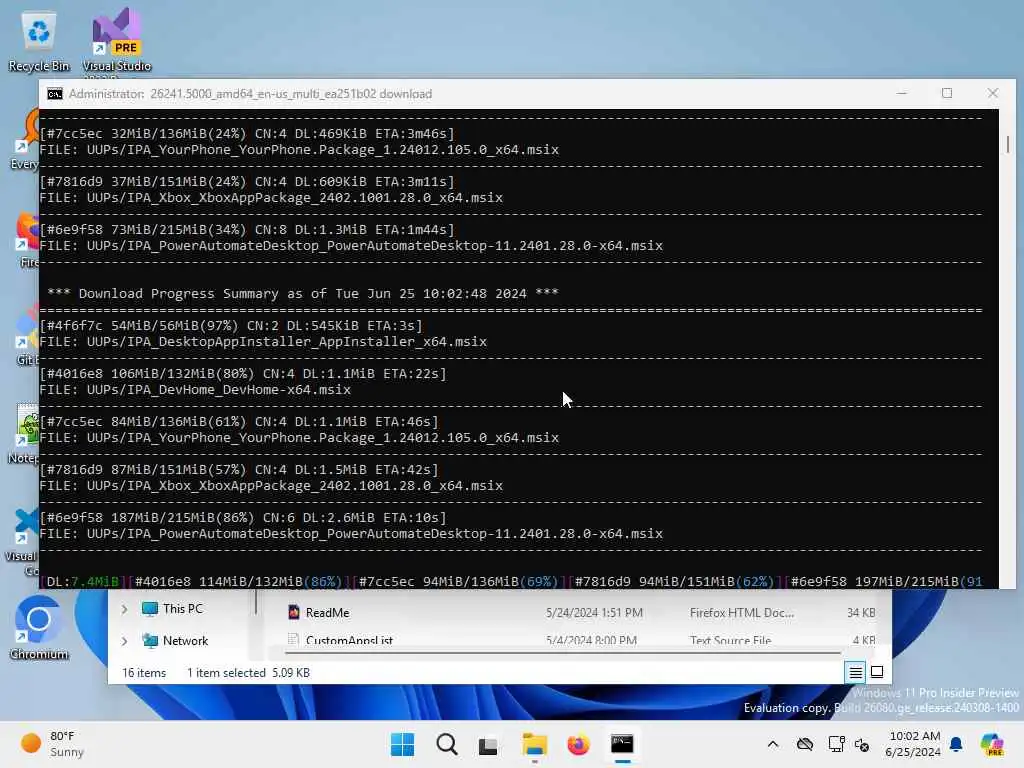This screenshot has height=768, width=1024.
Task: Switch Explorer to large icons view
Action: 877,672
